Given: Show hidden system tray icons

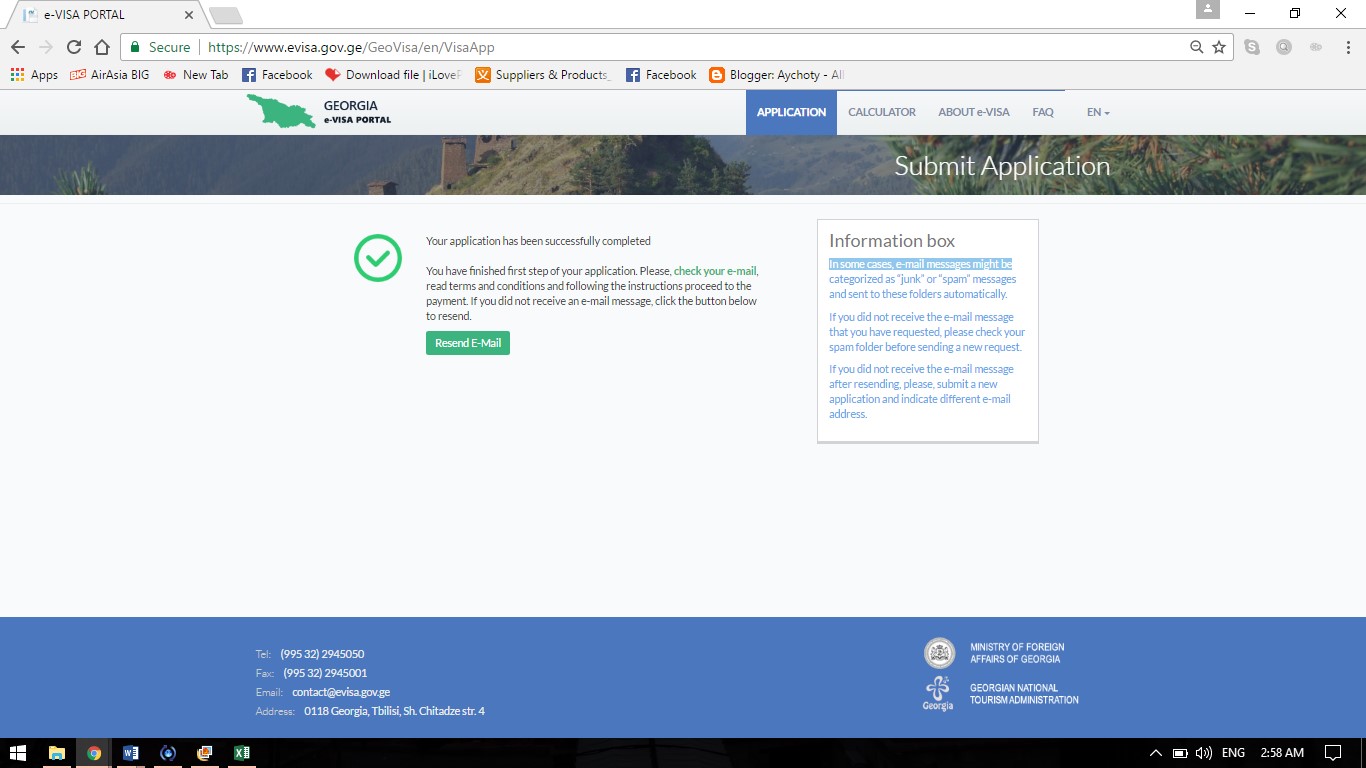Looking at the screenshot, I should point(1156,753).
